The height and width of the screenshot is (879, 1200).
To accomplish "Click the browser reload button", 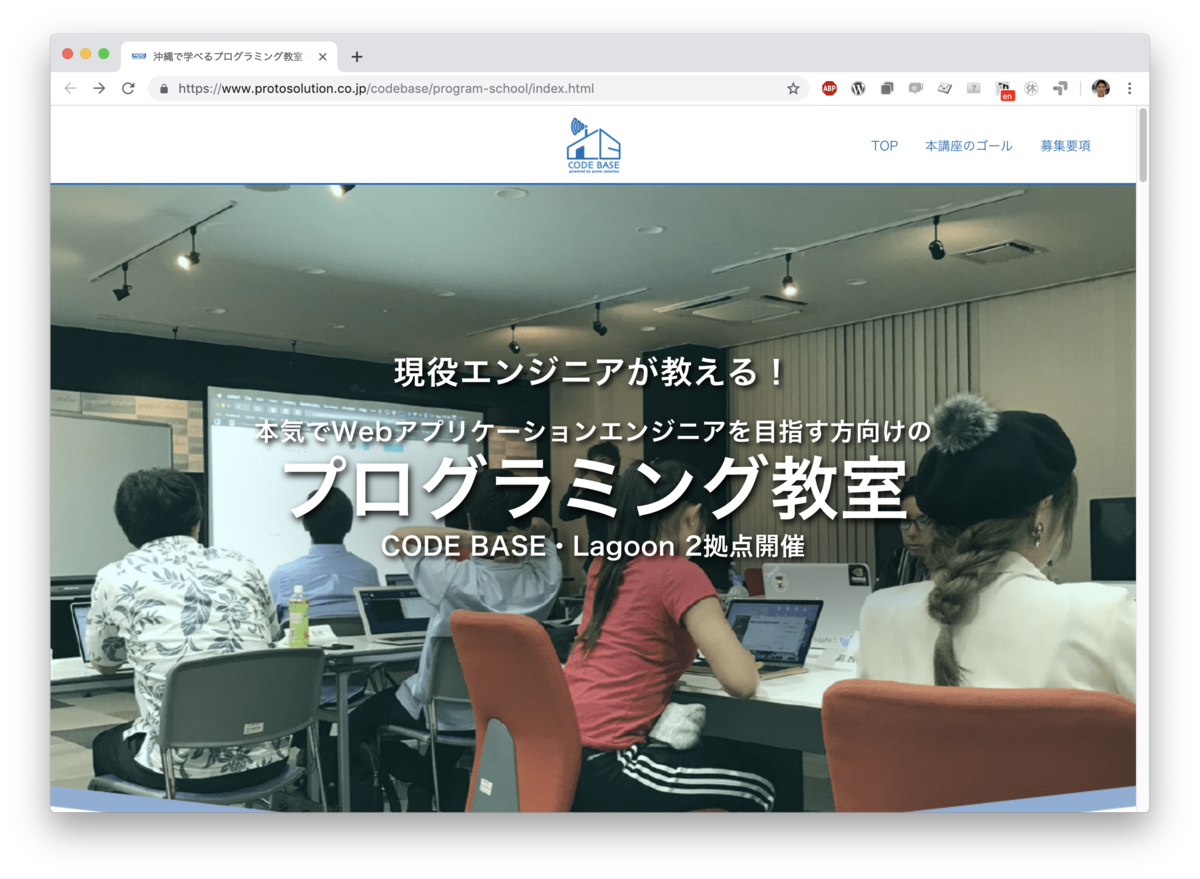I will click(x=128, y=88).
